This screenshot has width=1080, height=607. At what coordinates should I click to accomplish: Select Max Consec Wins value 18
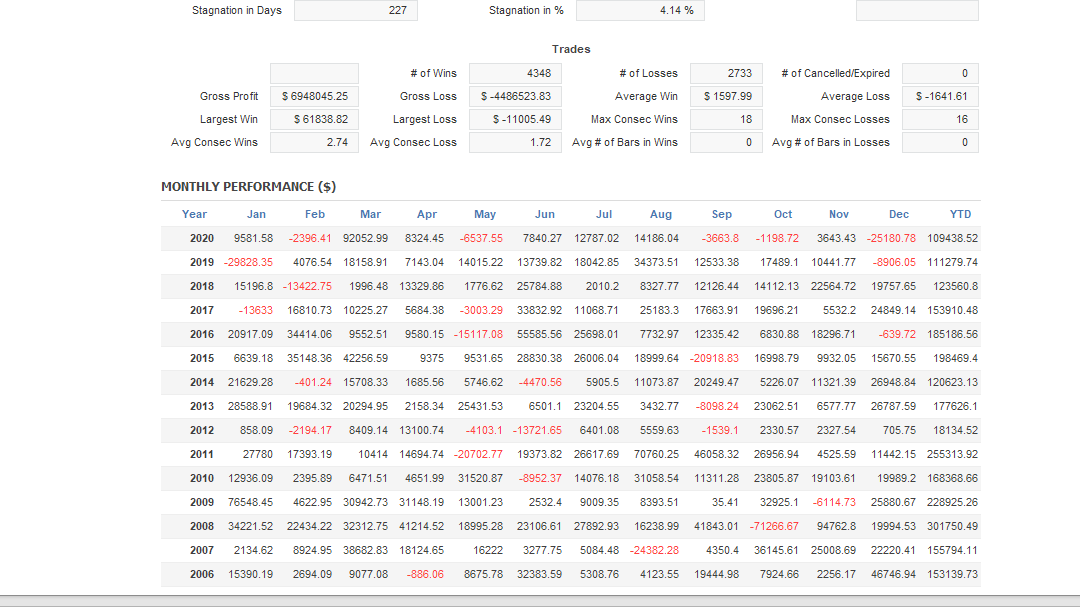726,119
